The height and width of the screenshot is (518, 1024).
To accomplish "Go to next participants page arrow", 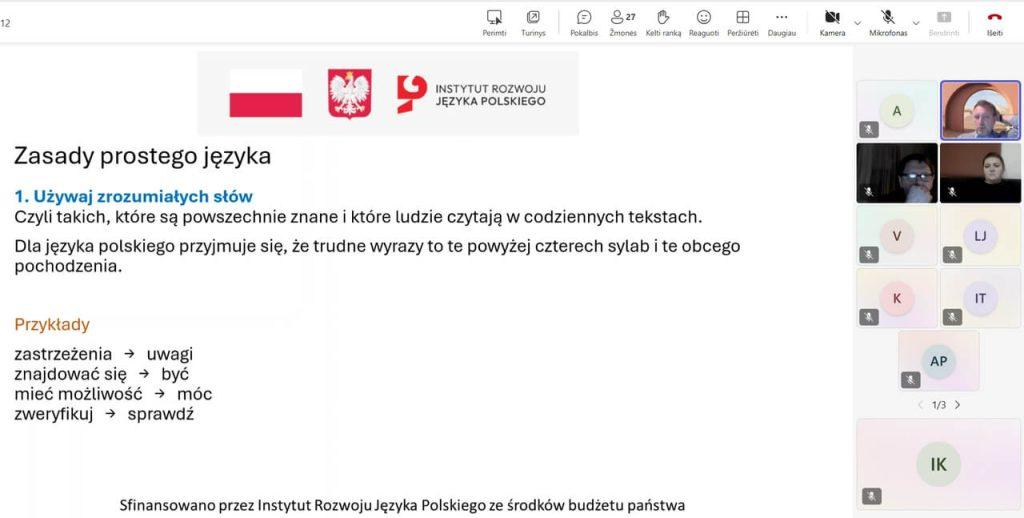I will pos(957,405).
